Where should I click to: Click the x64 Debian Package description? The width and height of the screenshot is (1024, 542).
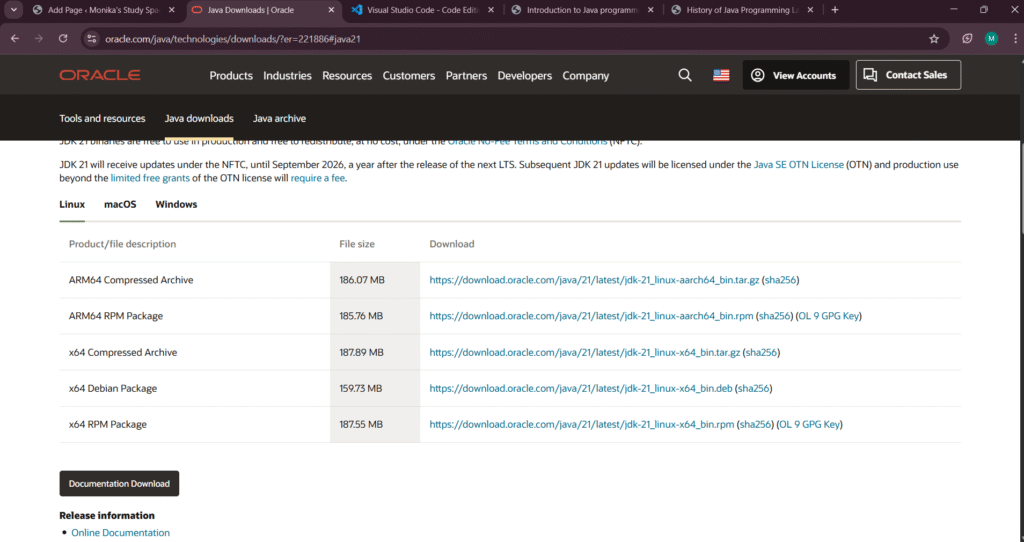tap(113, 389)
